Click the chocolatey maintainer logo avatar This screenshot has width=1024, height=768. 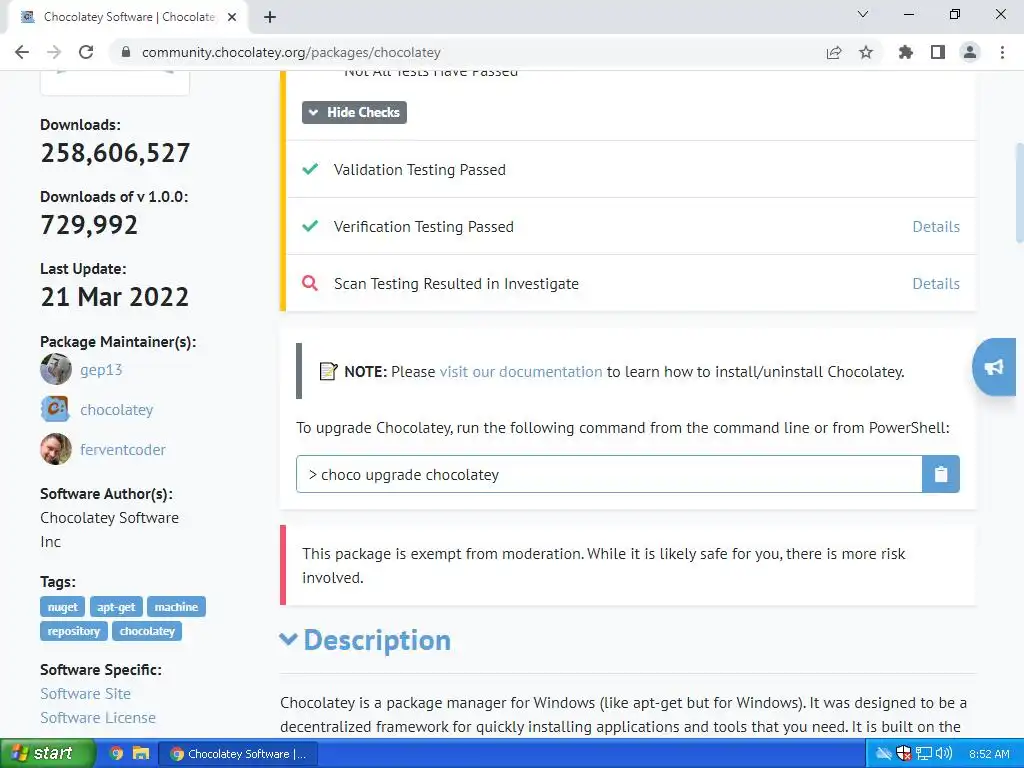point(56,409)
